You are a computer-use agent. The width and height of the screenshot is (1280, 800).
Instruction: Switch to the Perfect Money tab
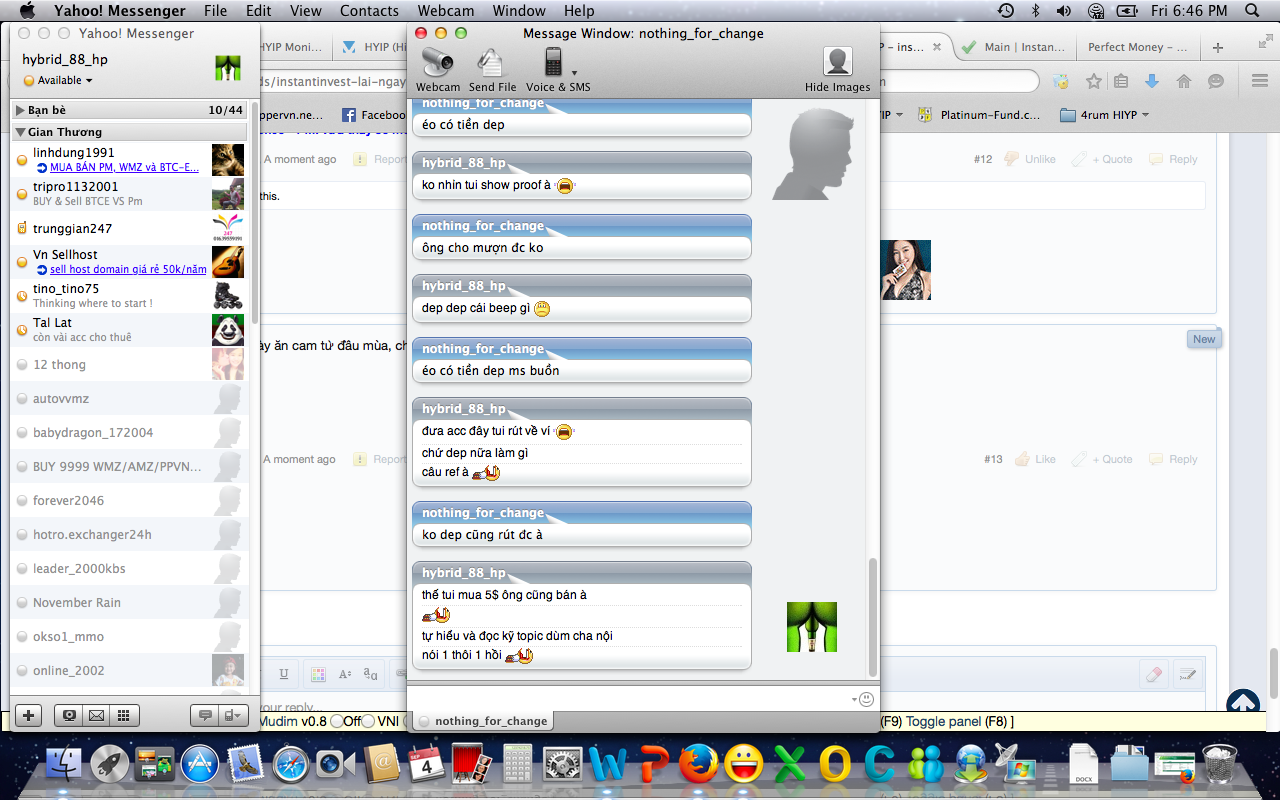pos(1137,47)
